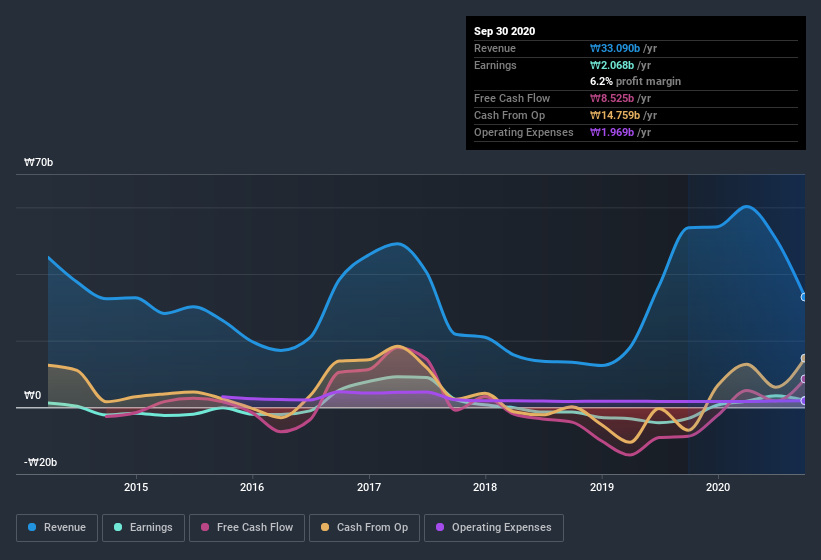Select the 2019 x-axis label
Screen dimensions: 821x560
pyautogui.click(x=602, y=487)
